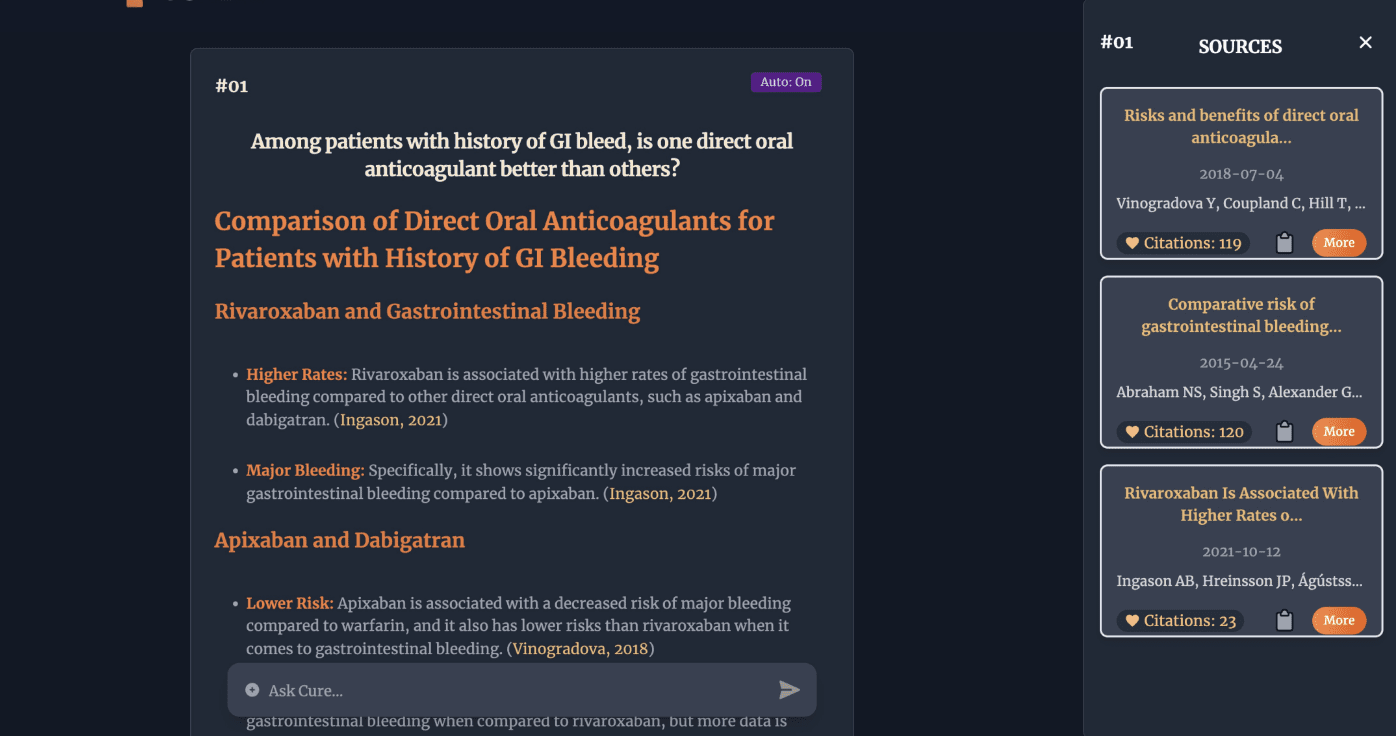Click the plus icon beside Ask Cure
The height and width of the screenshot is (736, 1396).
point(252,690)
